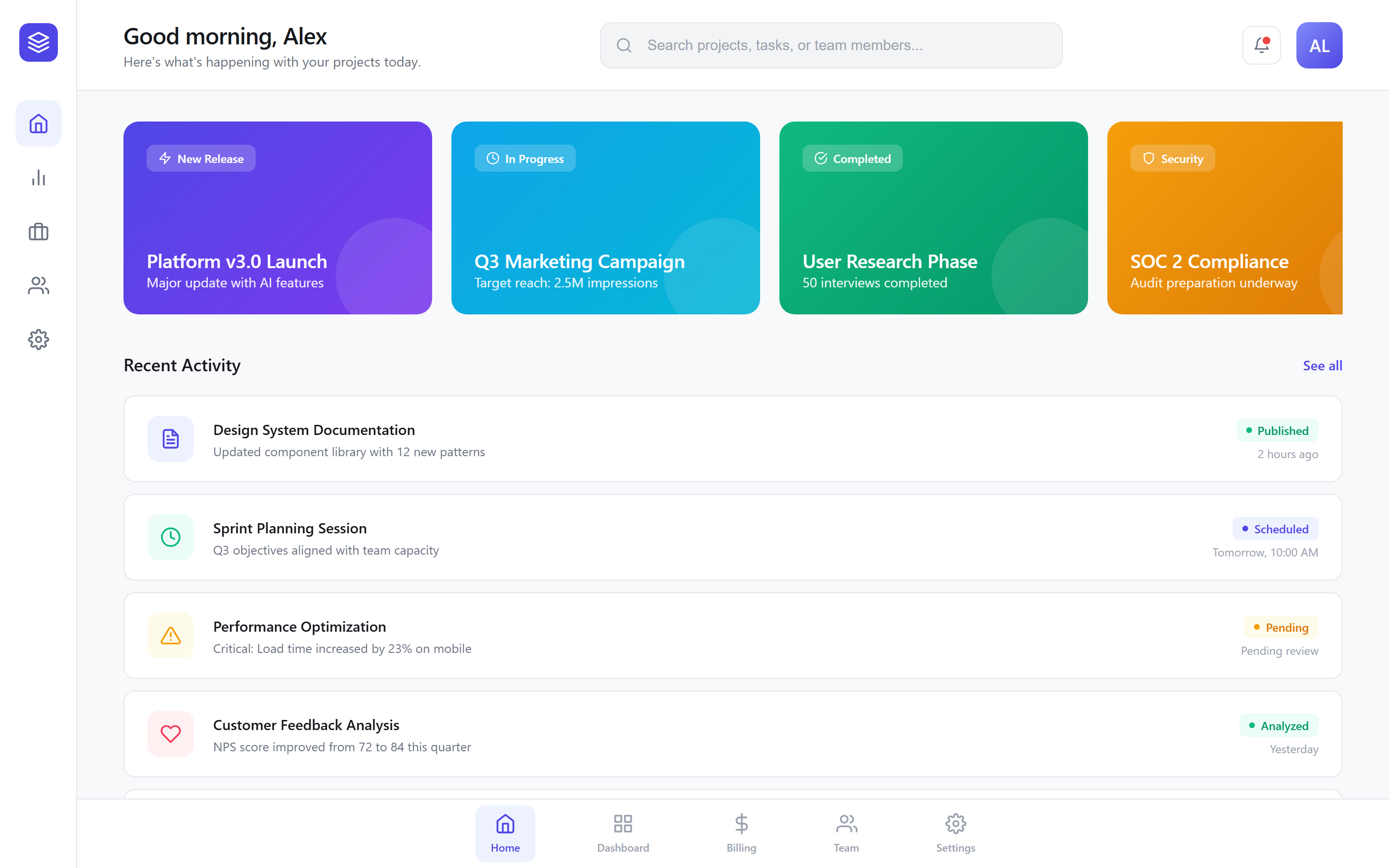The height and width of the screenshot is (868, 1389).
Task: Click the lightning bolt icon in New Release badge
Action: coord(165,159)
